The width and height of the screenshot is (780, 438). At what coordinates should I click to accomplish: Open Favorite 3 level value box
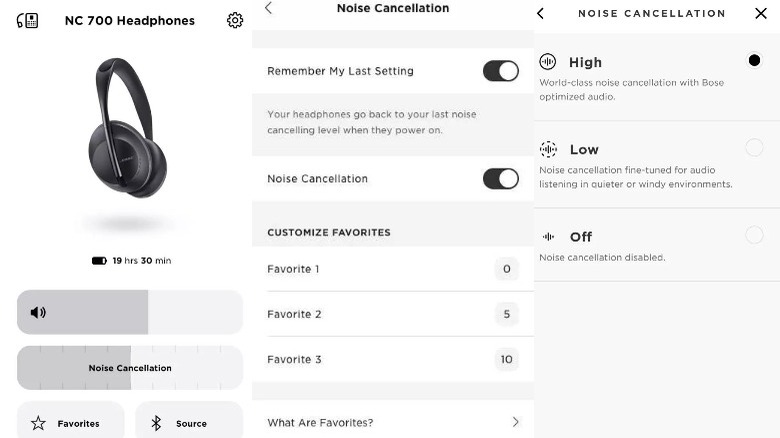tap(506, 359)
